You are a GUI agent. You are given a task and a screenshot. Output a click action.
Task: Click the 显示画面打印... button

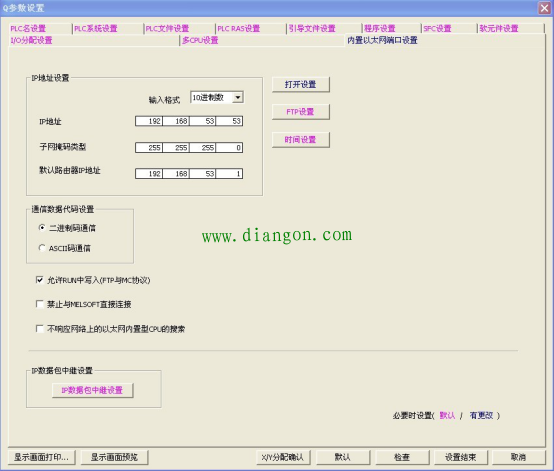(42, 457)
